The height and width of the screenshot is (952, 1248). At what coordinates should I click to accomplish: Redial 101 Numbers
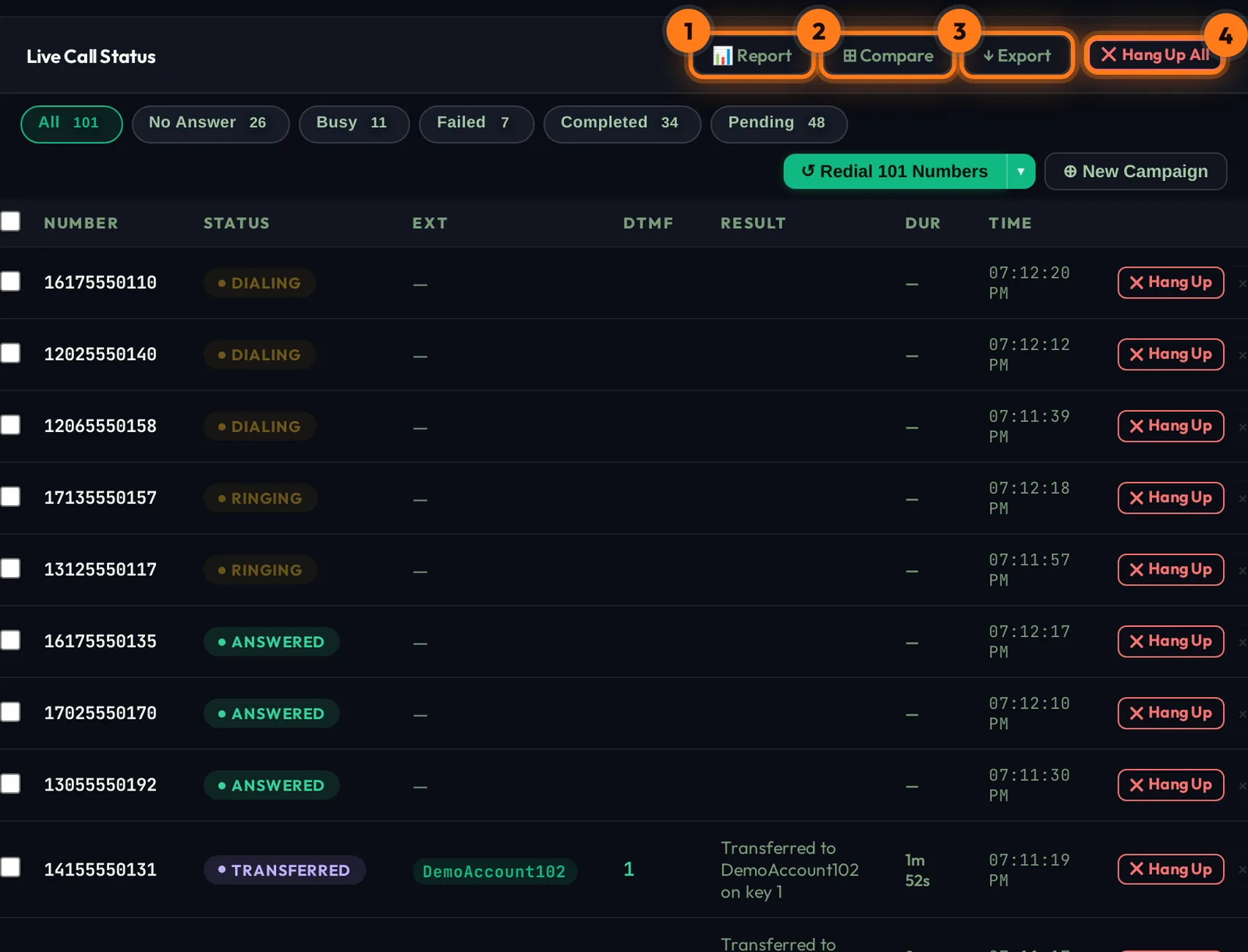coord(895,172)
